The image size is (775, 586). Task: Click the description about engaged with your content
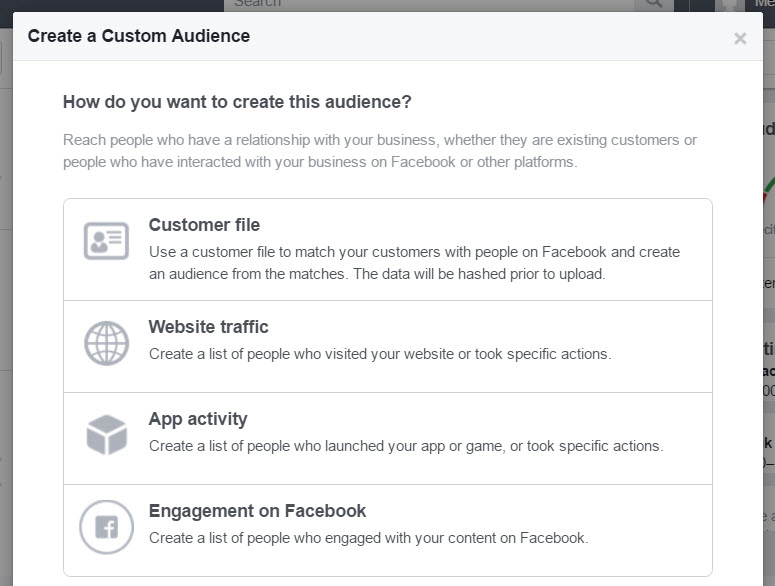(x=368, y=538)
